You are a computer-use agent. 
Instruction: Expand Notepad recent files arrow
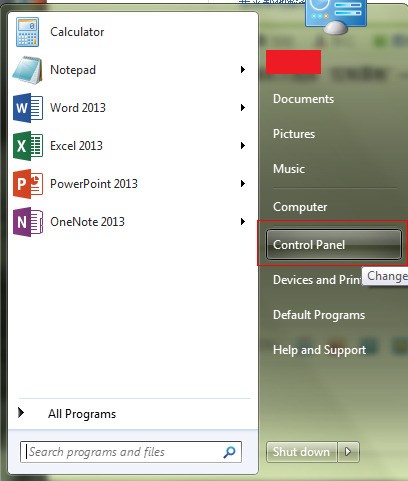[243, 70]
